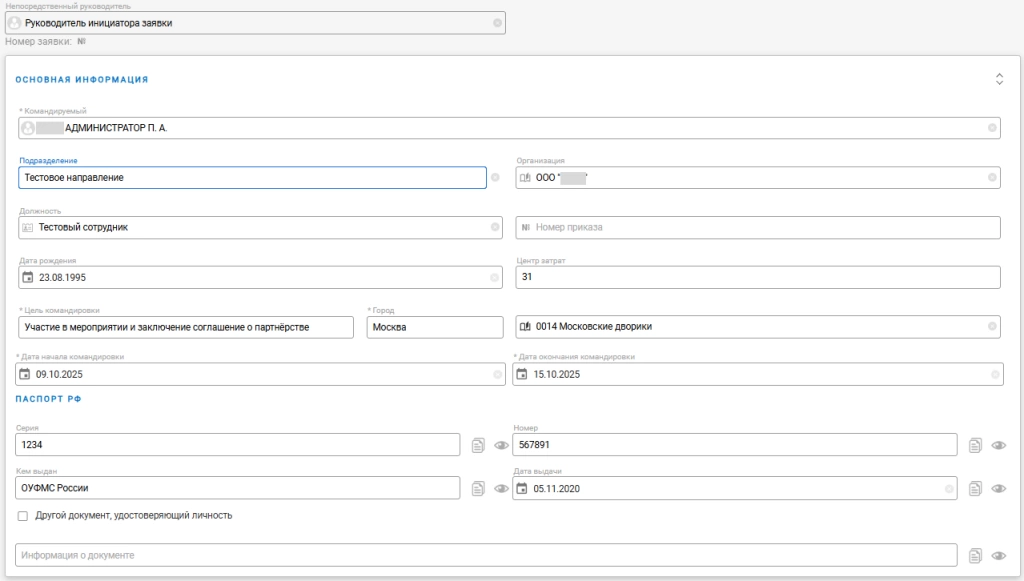The height and width of the screenshot is (581, 1024).
Task: Click document icon beside Информация о документе
Action: [977, 556]
